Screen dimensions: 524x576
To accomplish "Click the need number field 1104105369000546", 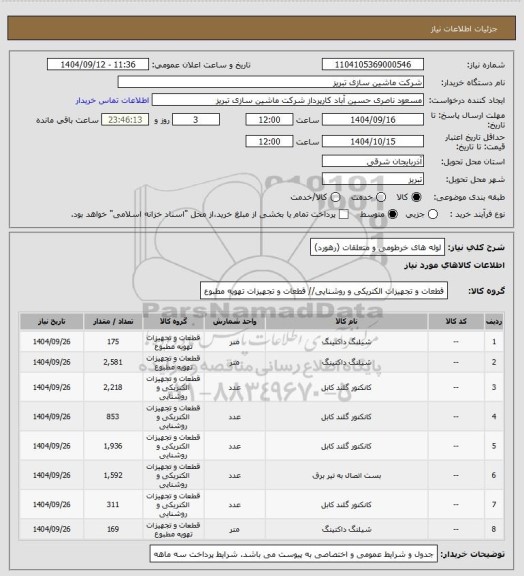I will pyautogui.click(x=373, y=64).
